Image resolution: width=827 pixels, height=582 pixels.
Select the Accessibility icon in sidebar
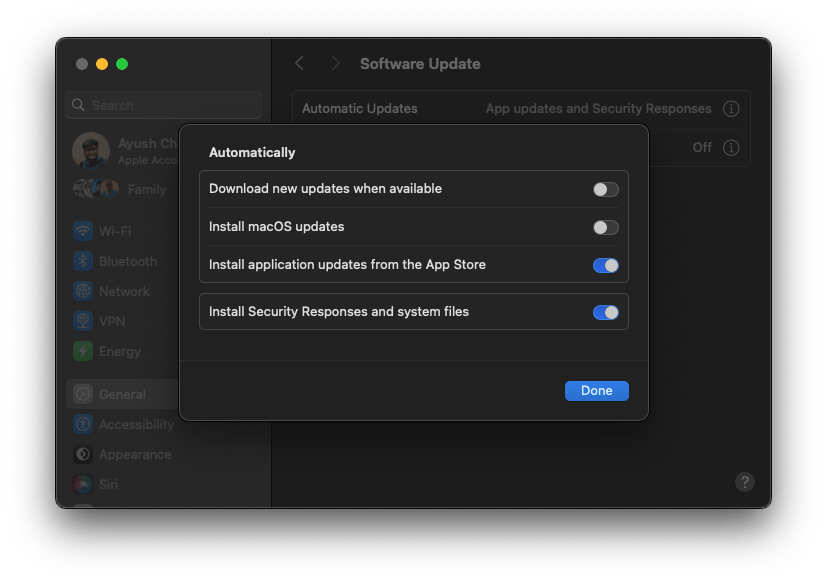pos(83,424)
